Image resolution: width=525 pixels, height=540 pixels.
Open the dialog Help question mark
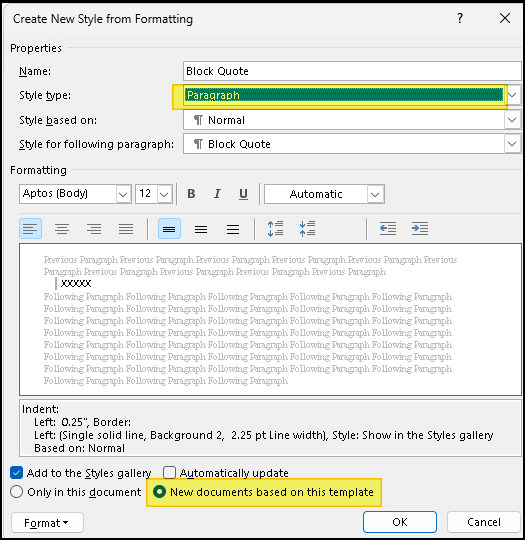click(x=460, y=18)
